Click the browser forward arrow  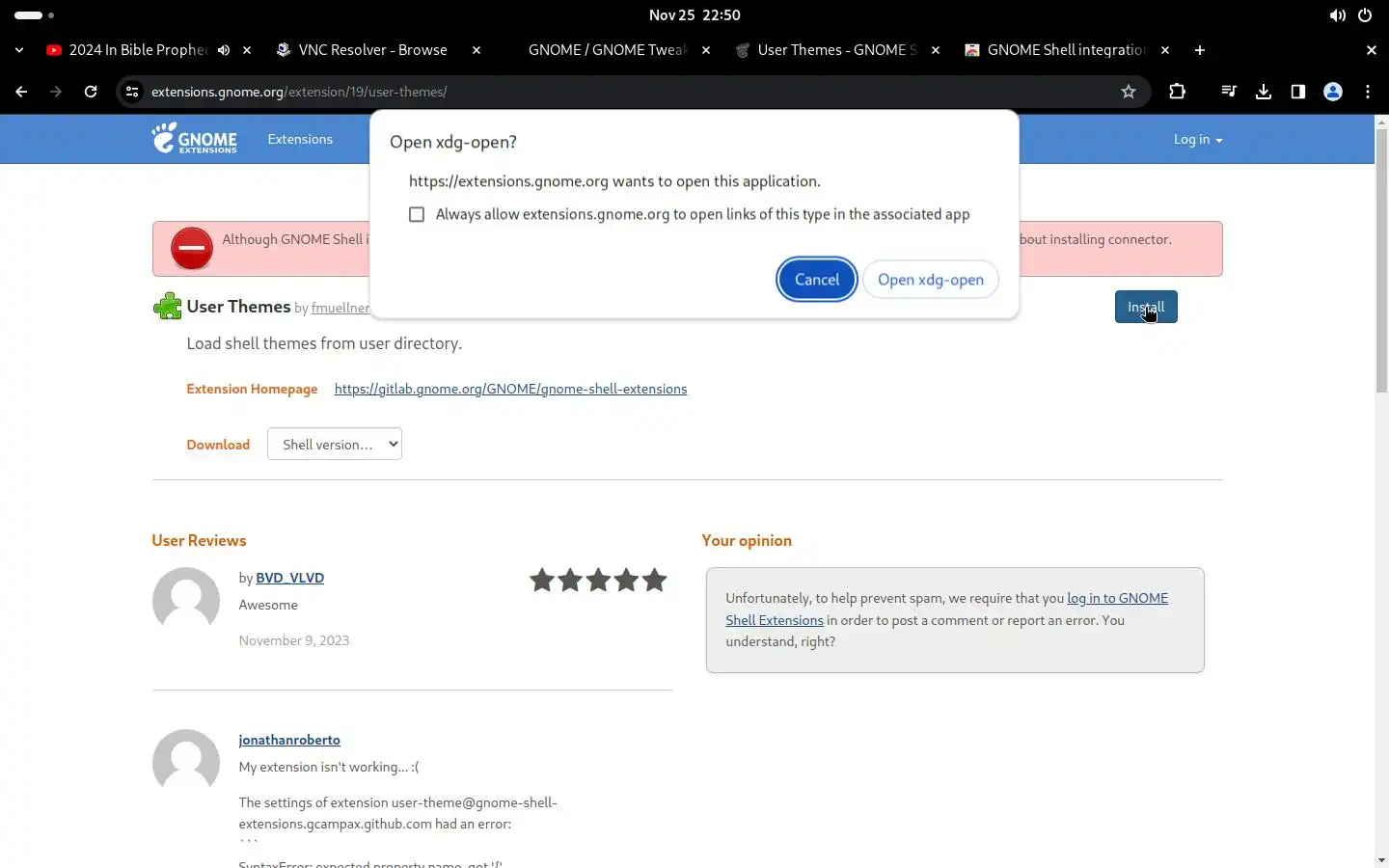point(56,92)
